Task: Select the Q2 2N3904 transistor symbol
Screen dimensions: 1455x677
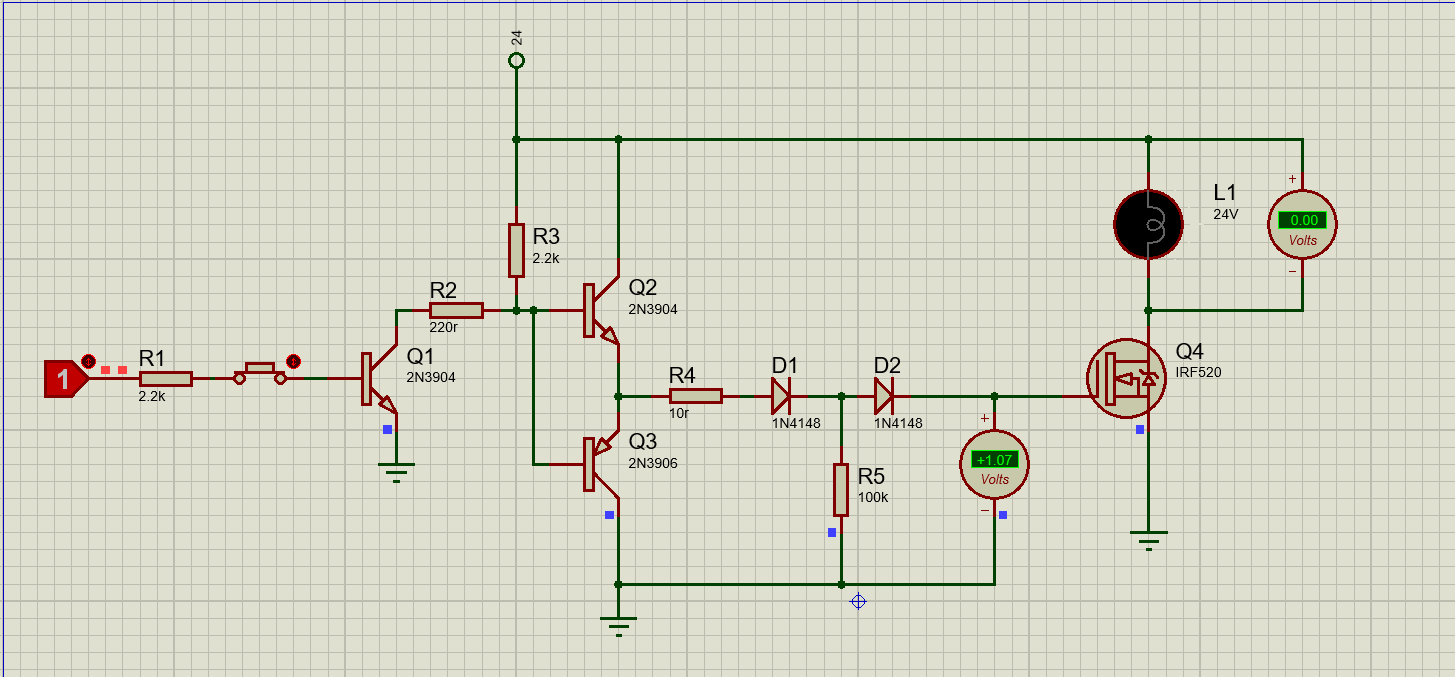Action: [599, 311]
